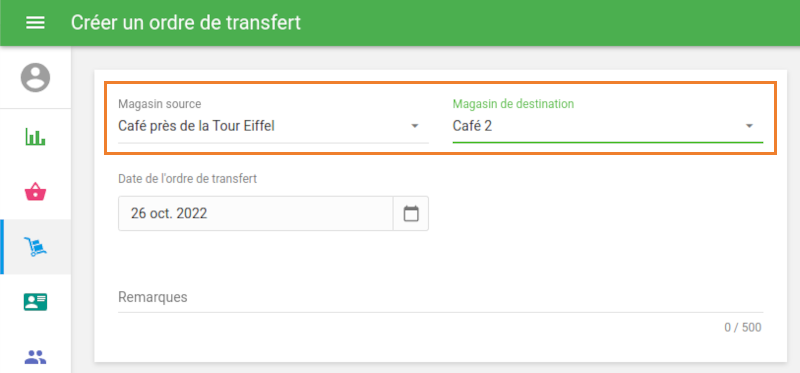This screenshot has width=800, height=373.
Task: Expand the Magasin source dropdown arrow
Action: pos(415,126)
